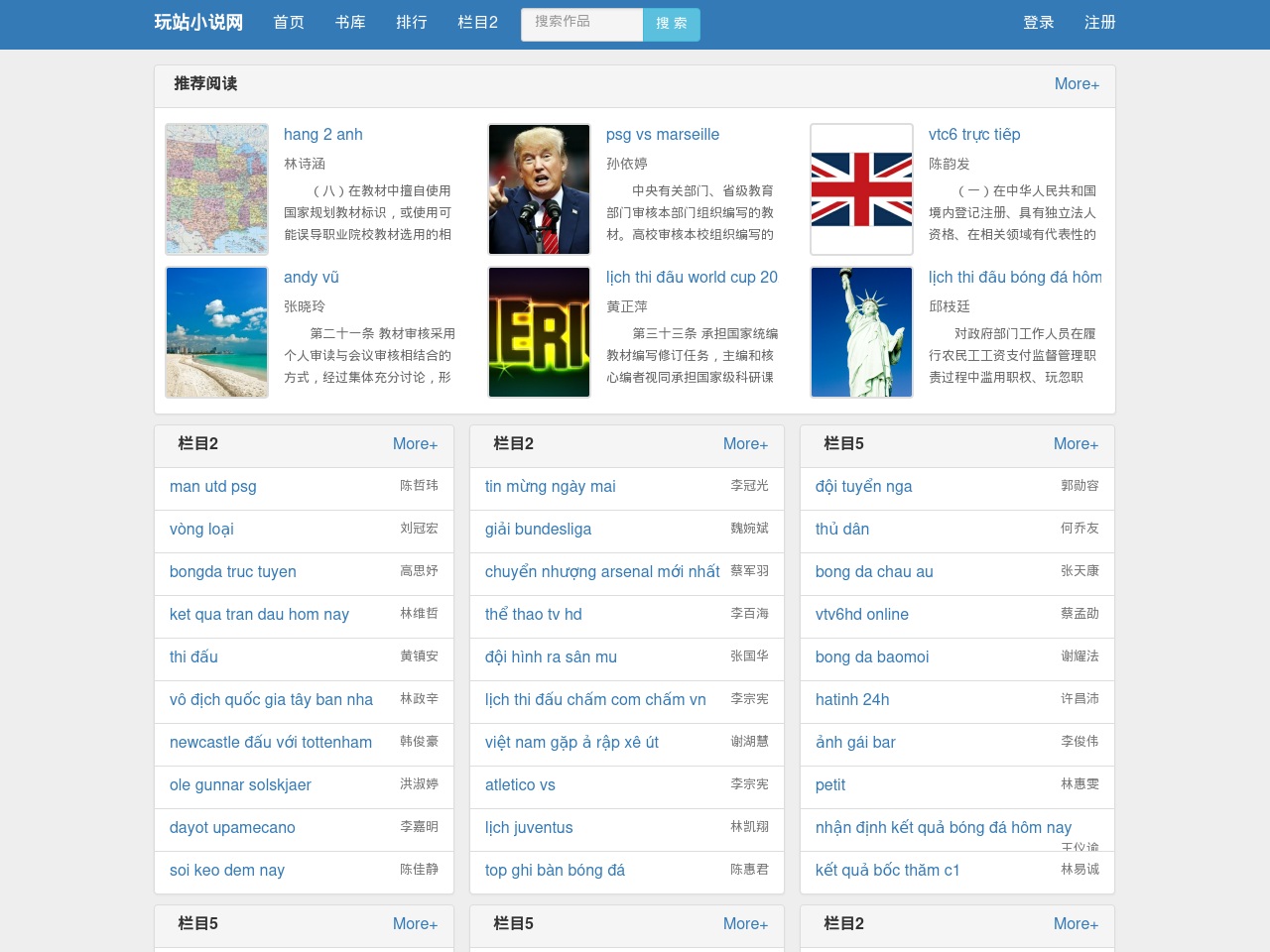Click the 搜索 button
This screenshot has height=952, width=1270.
(672, 25)
